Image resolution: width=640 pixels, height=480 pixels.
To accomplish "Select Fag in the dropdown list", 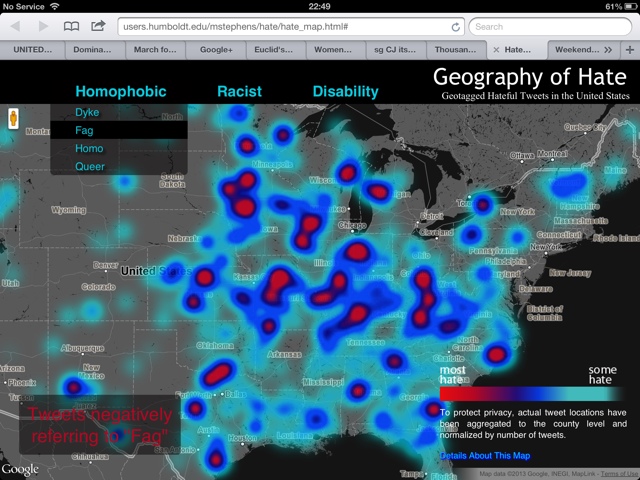I will click(x=119, y=130).
